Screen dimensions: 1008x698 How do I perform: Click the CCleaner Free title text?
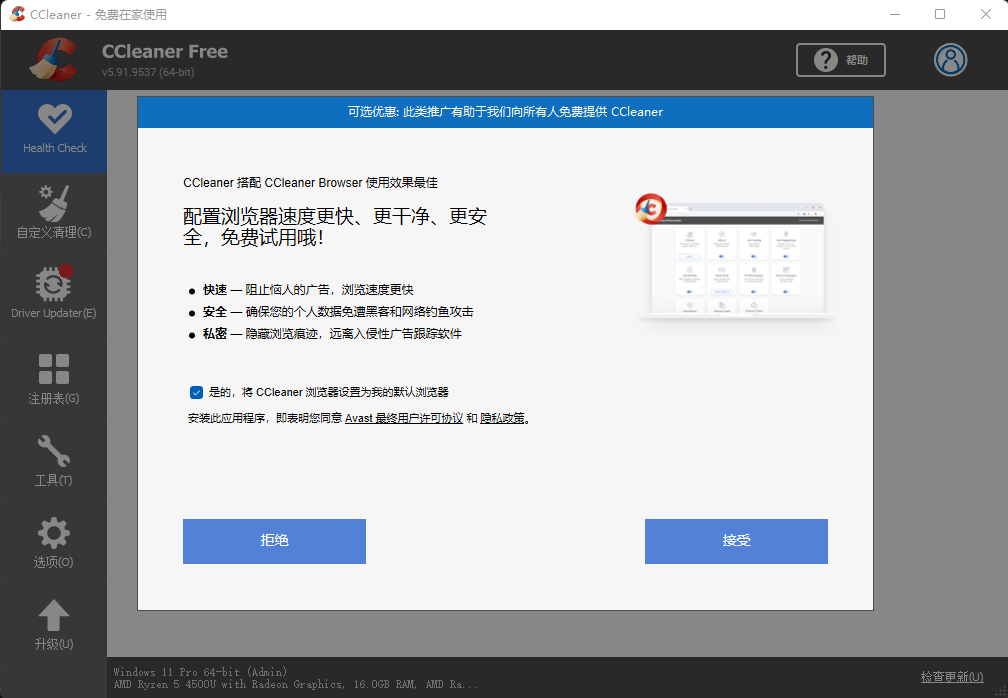[x=165, y=51]
